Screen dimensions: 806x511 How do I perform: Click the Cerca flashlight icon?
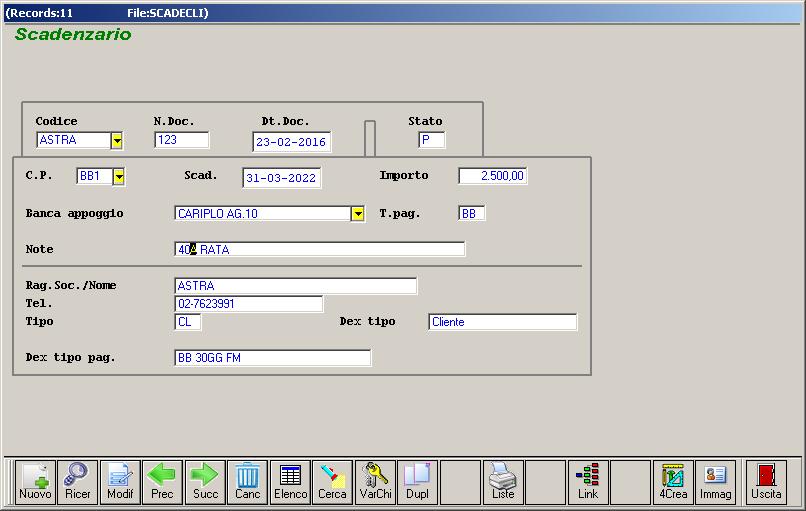[332, 482]
